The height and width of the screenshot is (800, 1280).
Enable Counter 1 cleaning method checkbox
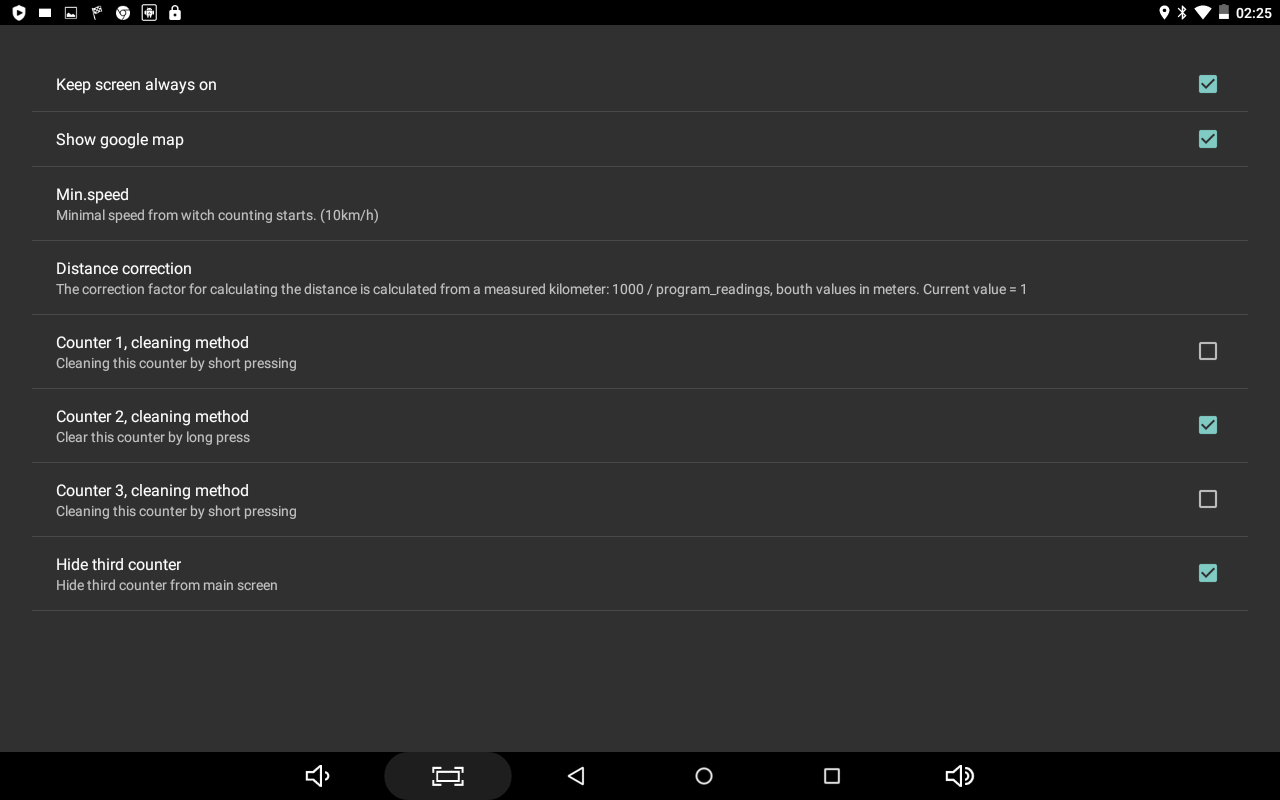[x=1208, y=351]
